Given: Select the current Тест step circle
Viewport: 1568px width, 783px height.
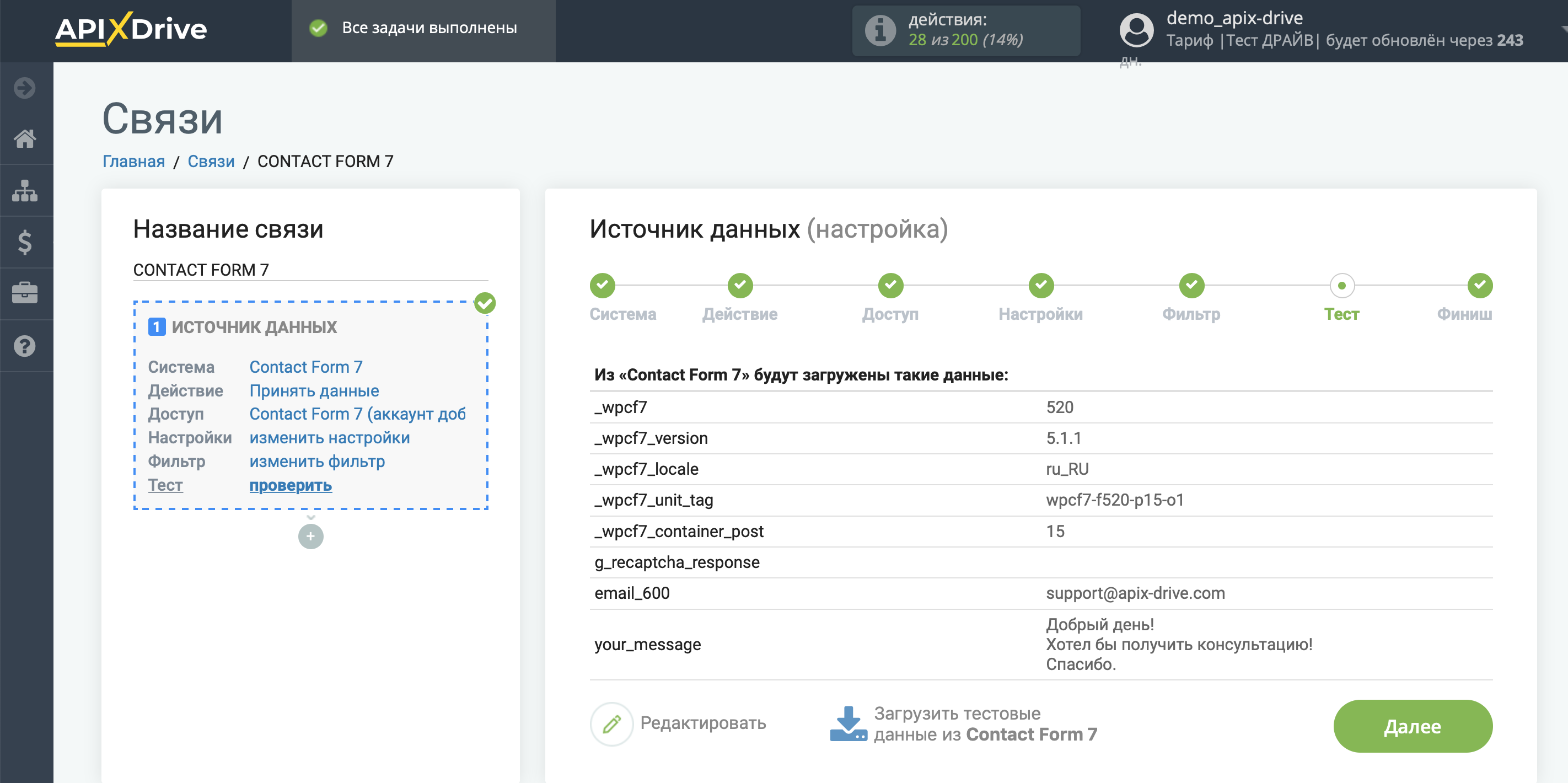Looking at the screenshot, I should click(x=1341, y=285).
